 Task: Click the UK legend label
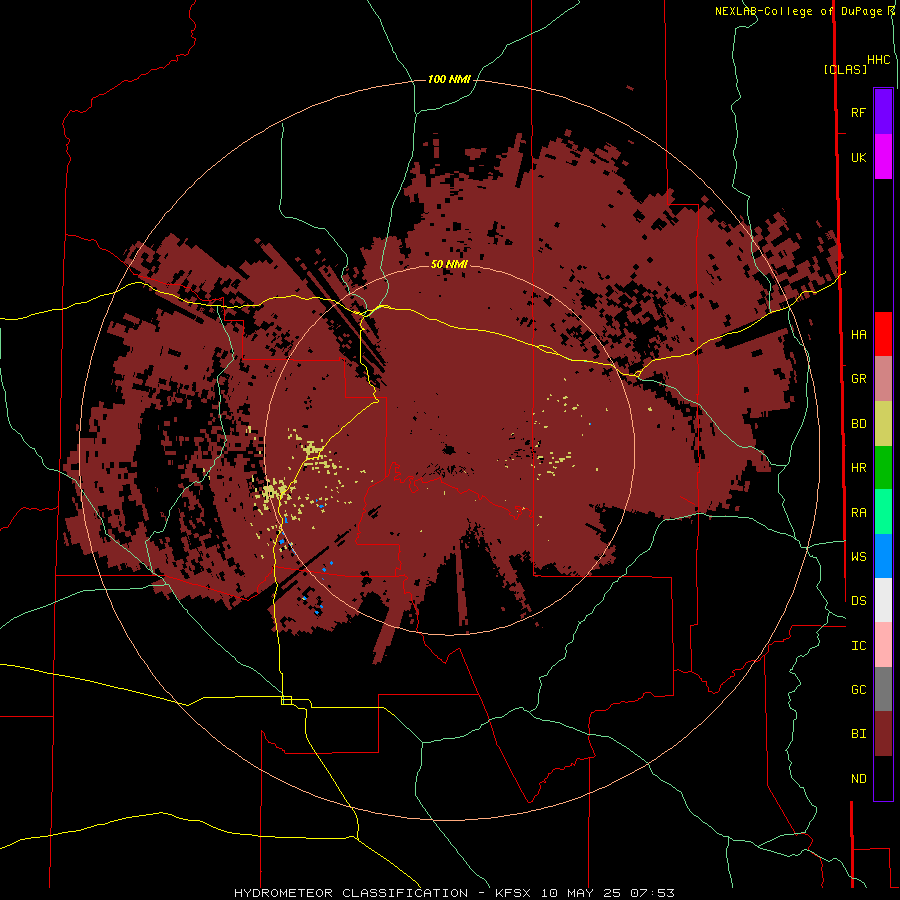tap(858, 158)
